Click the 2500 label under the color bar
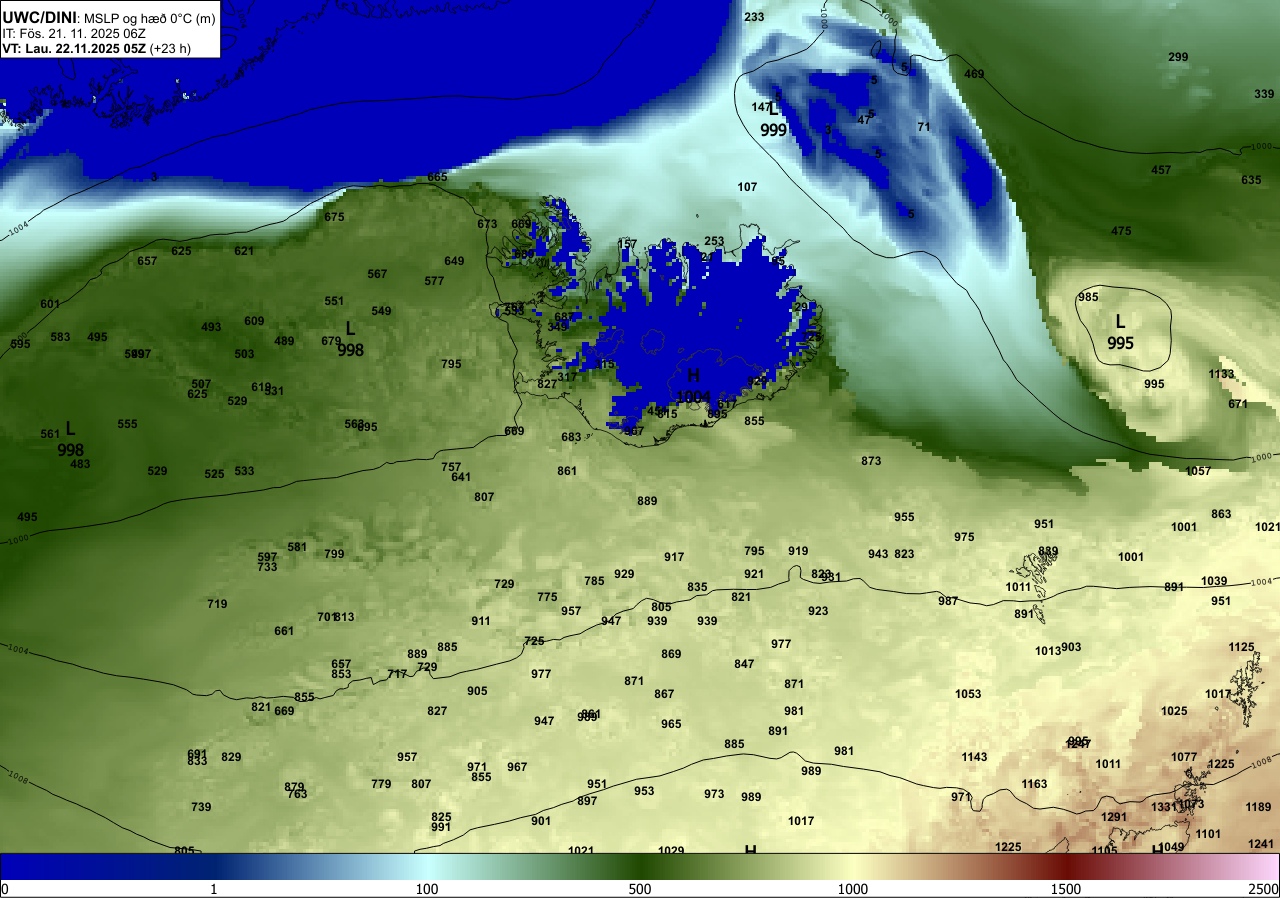Viewport: 1280px width, 898px height. tap(1264, 889)
